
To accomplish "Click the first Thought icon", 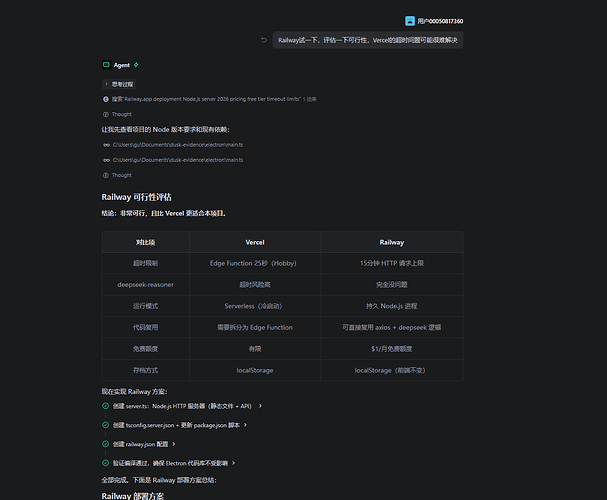I will click(105, 114).
